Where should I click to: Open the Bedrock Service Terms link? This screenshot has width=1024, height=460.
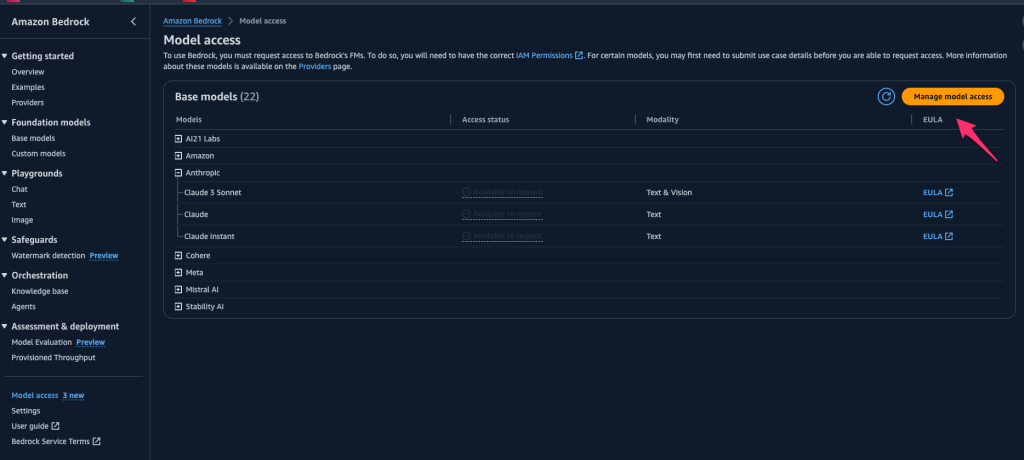coord(51,442)
